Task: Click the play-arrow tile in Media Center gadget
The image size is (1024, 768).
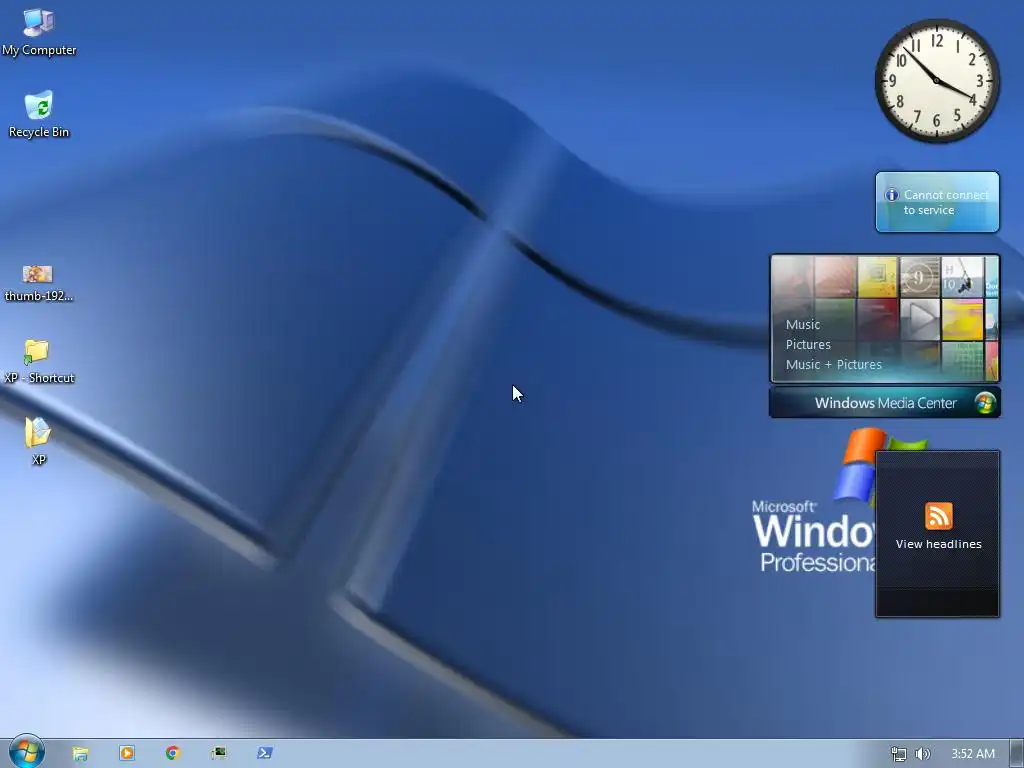Action: pyautogui.click(x=920, y=319)
